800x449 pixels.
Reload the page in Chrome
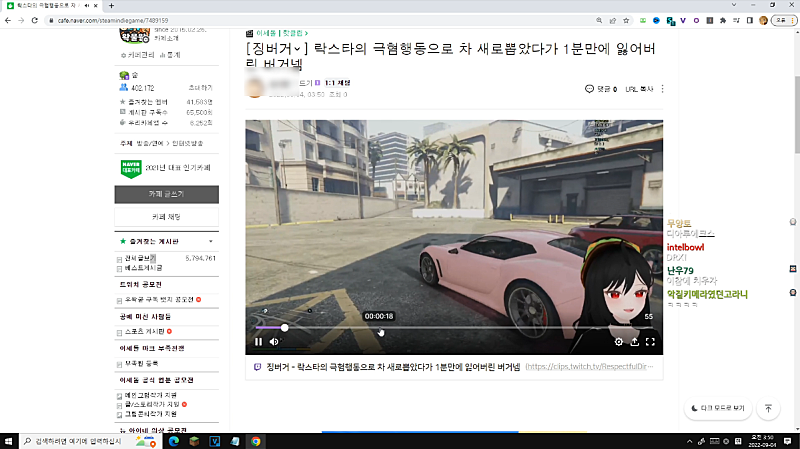pyautogui.click(x=33, y=20)
